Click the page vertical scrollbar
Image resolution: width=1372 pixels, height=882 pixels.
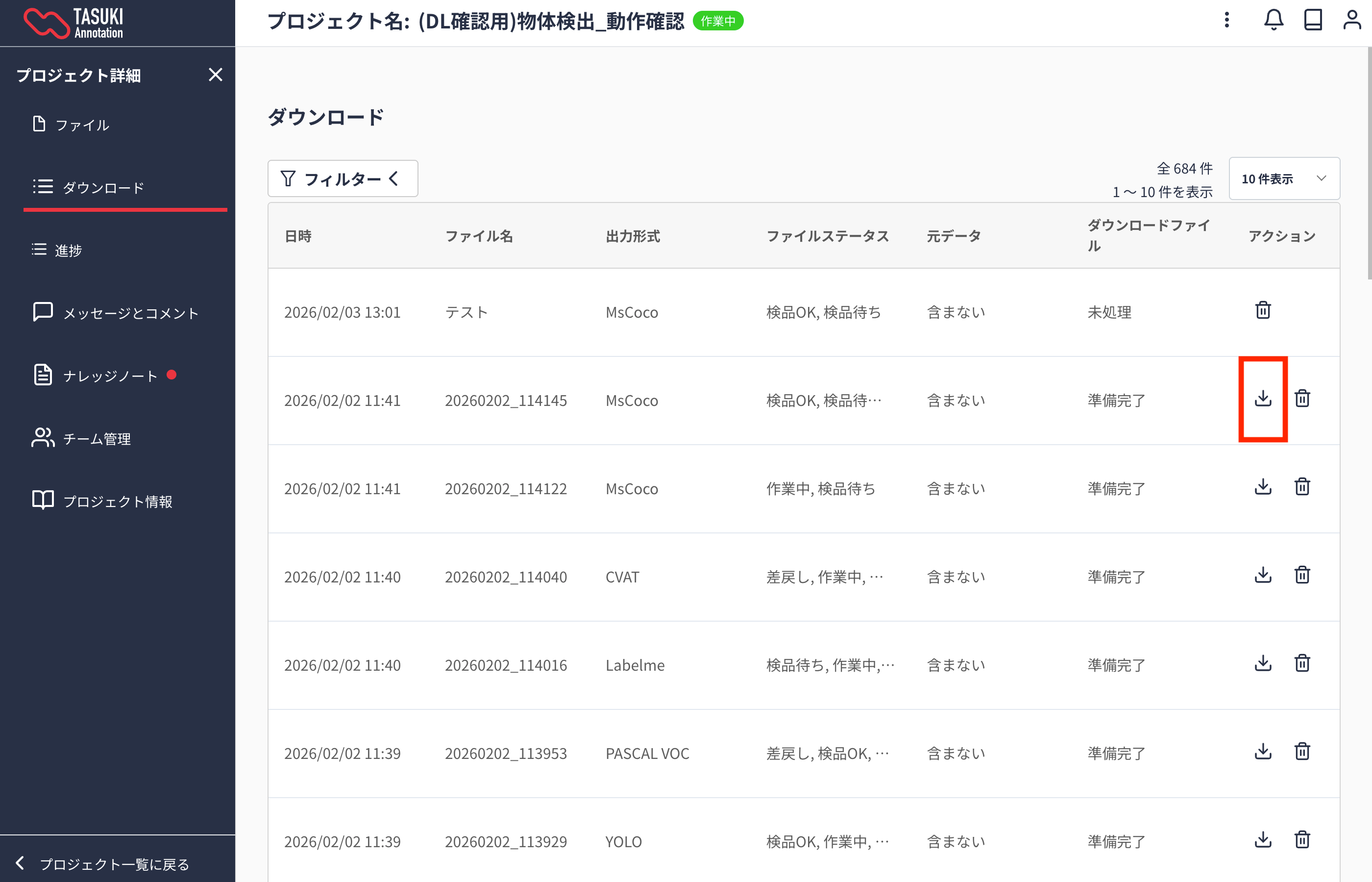click(1369, 163)
